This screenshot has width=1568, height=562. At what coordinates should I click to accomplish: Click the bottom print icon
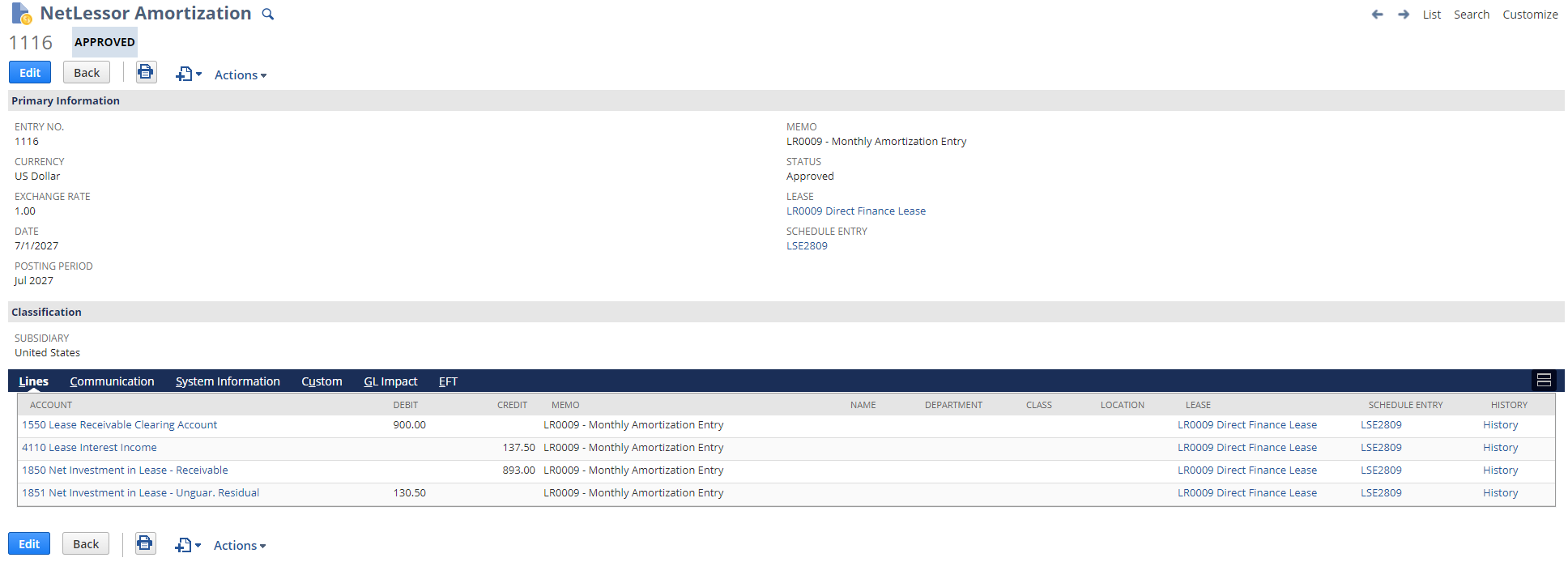145,543
